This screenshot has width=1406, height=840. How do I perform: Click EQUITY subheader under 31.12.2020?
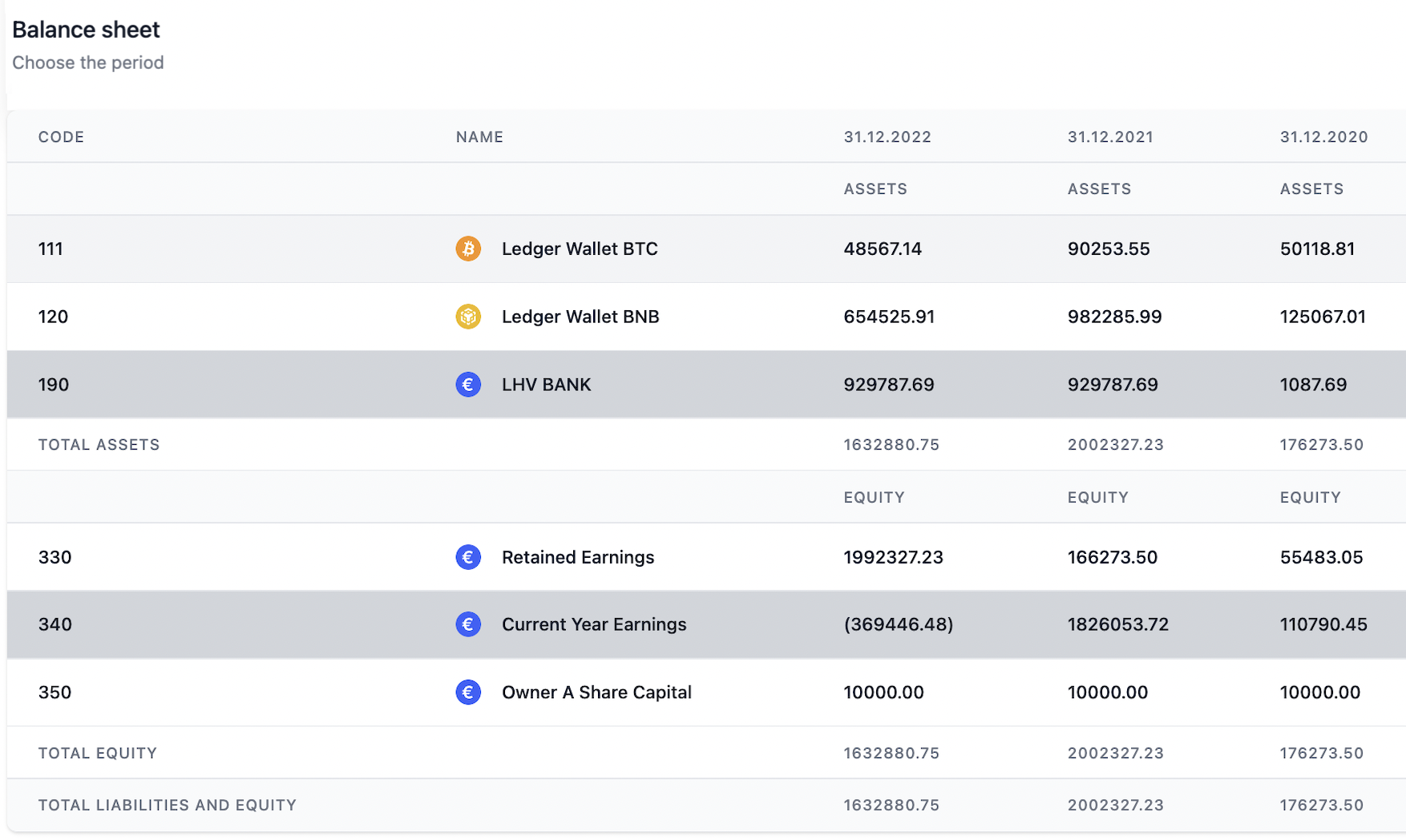point(1310,498)
